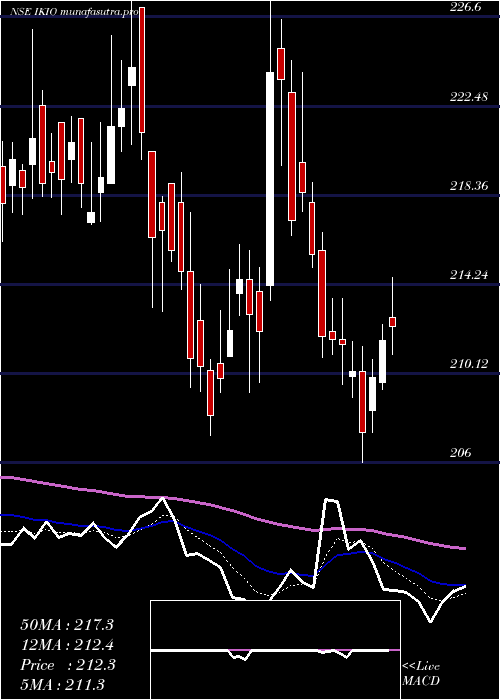Viewport: 500px width, 700px height.
Task: Click inside the MACD histogram box
Action: click(275, 650)
